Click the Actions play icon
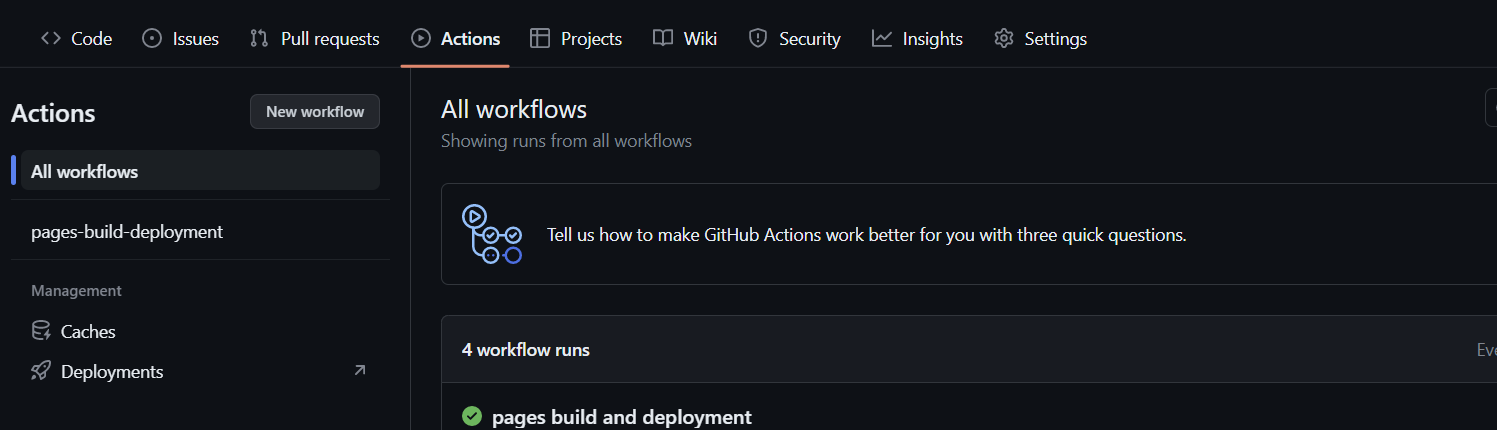 pyautogui.click(x=421, y=39)
